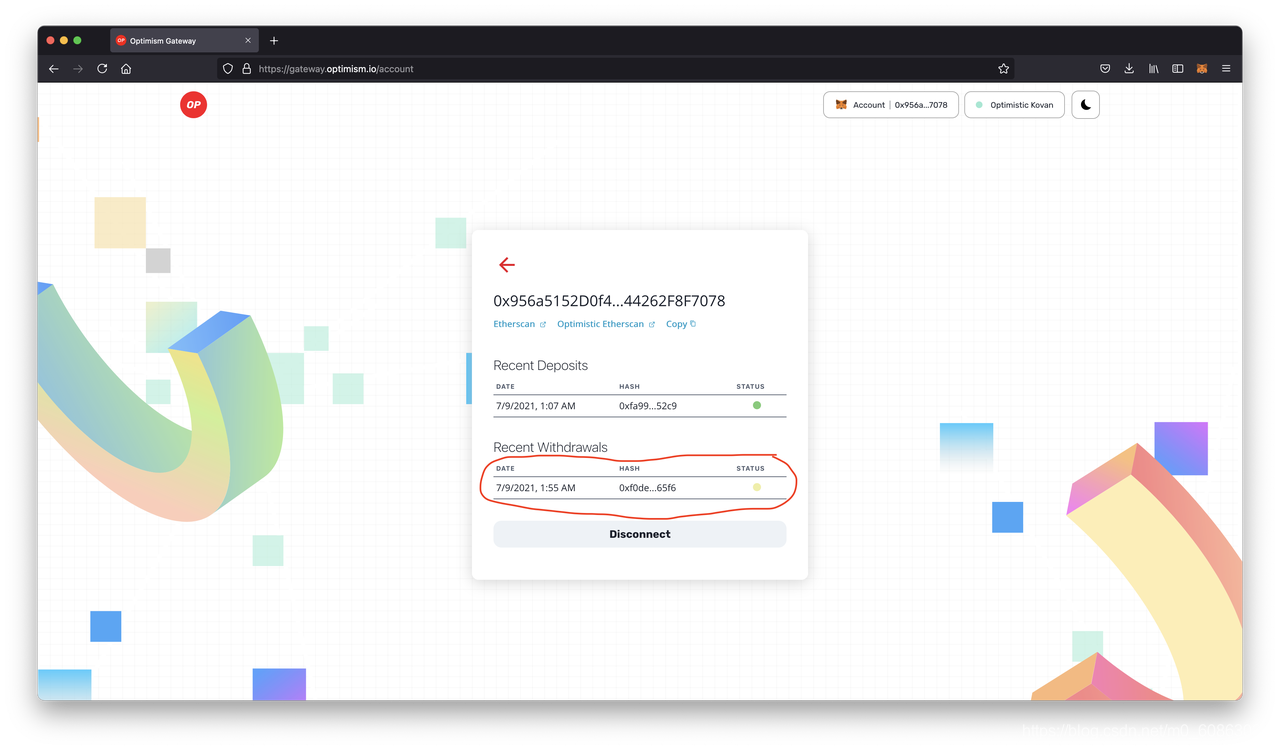Select the deposit date 7/9/2021, 1:07 AM
1280x750 pixels.
tap(535, 406)
